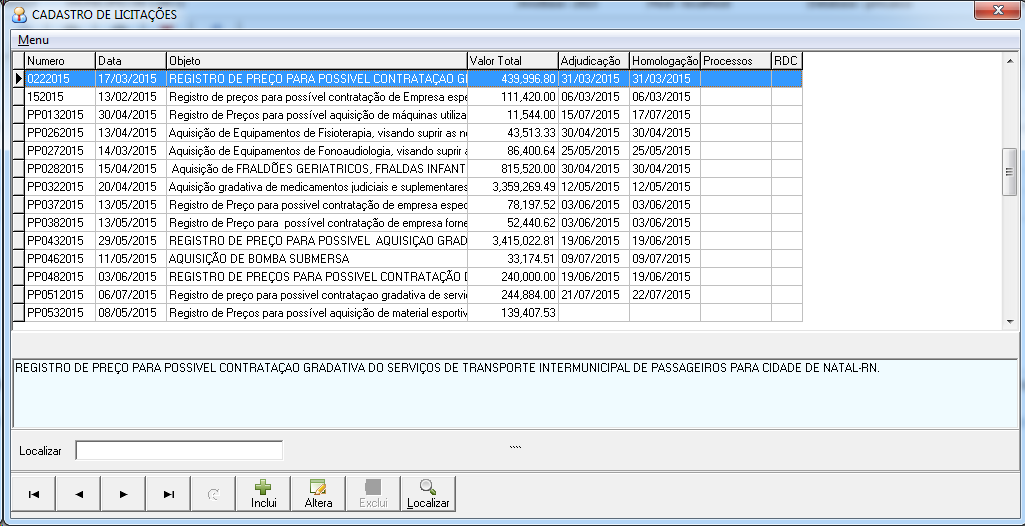Click the Inclui button with green plus
The height and width of the screenshot is (526, 1025).
click(263, 494)
